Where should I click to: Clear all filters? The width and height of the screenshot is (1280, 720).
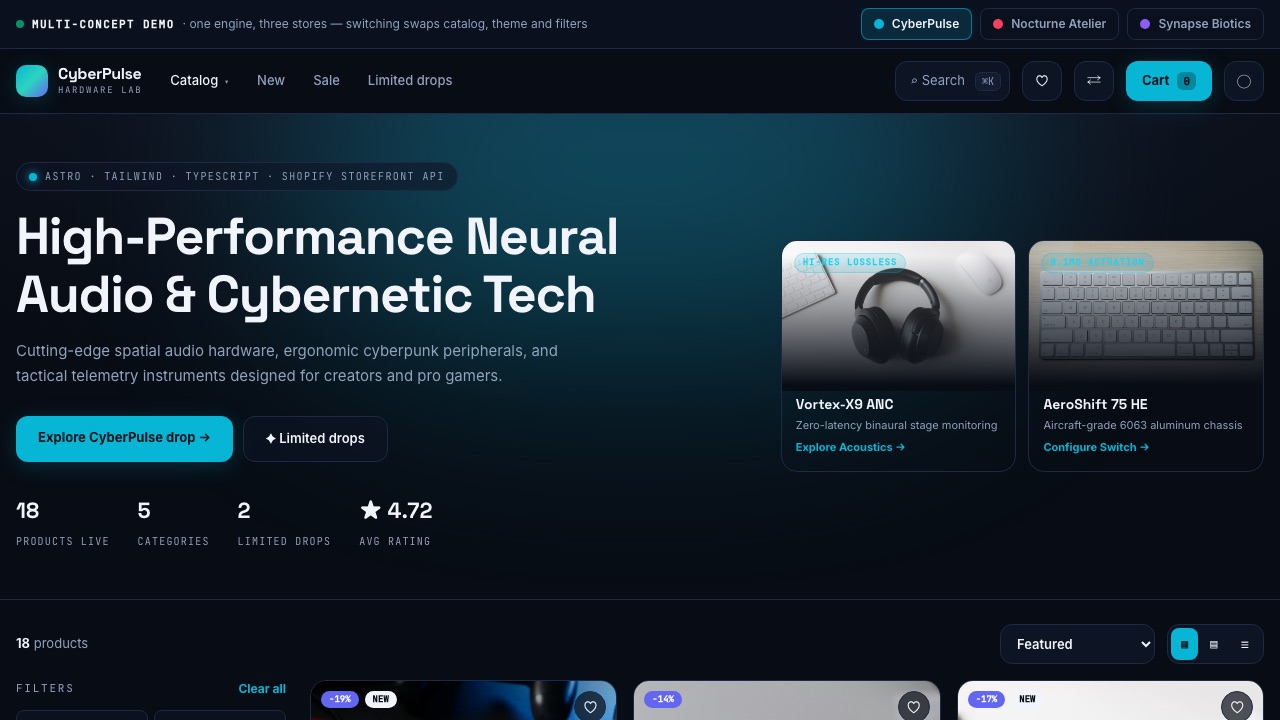point(262,689)
